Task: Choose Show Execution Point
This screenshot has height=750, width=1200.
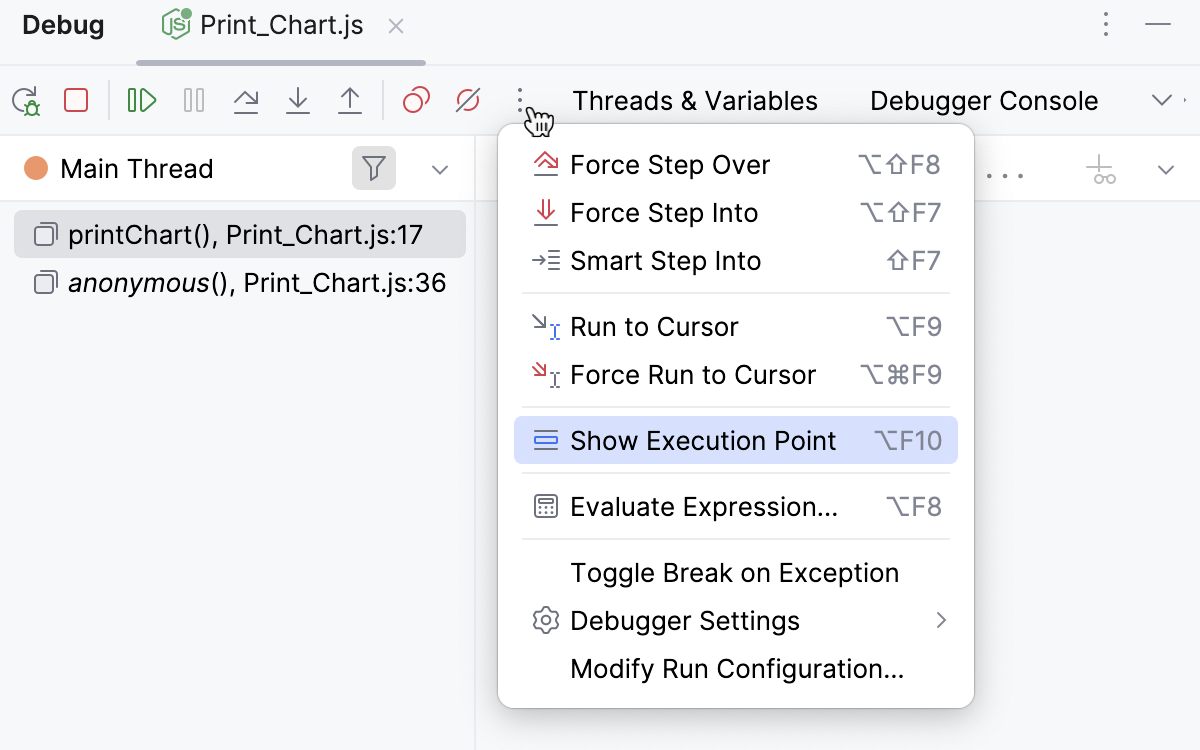Action: (703, 440)
